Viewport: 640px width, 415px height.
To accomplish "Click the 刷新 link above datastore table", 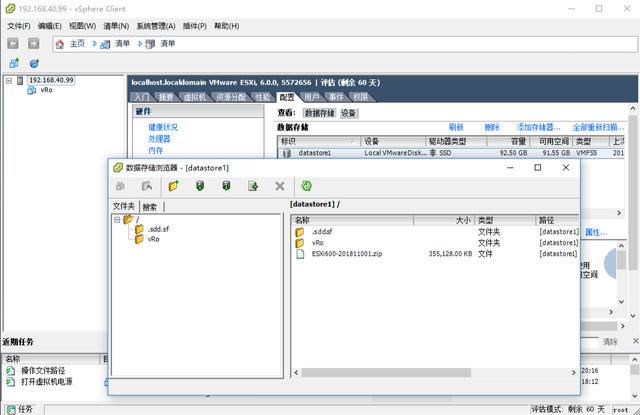I will point(456,127).
